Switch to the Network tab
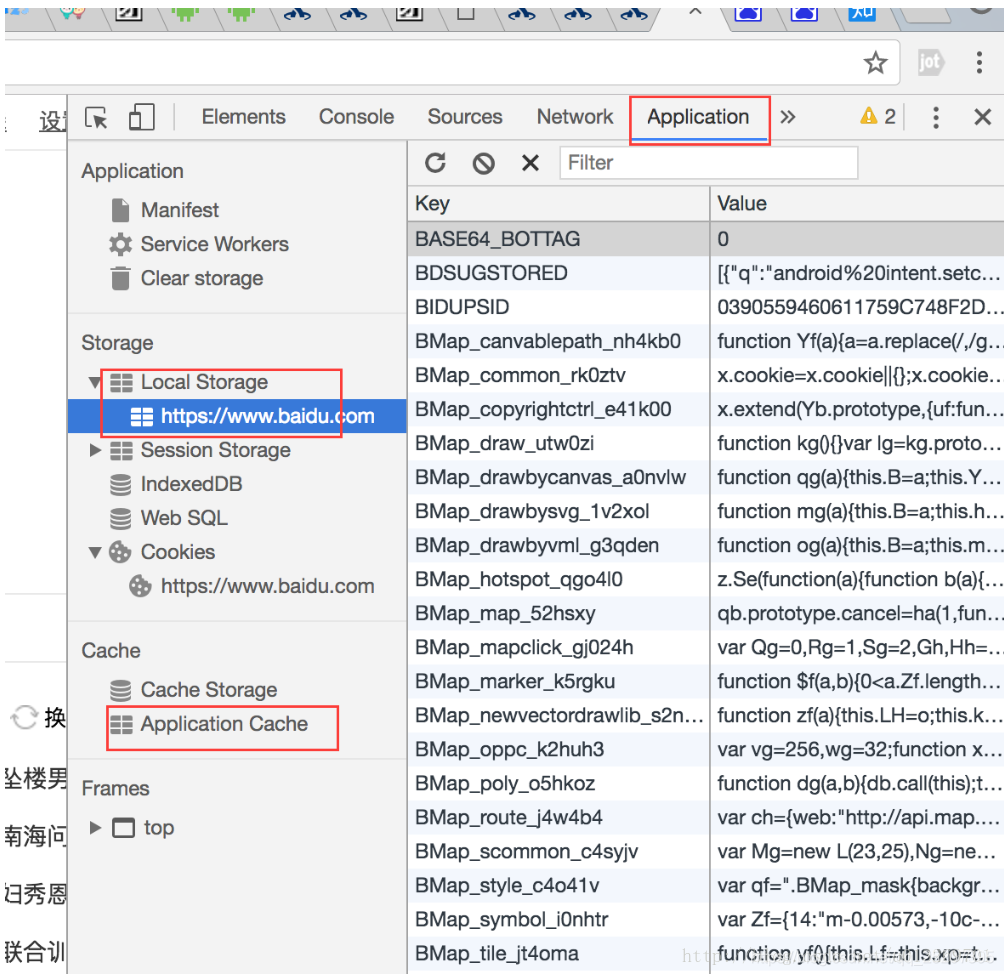Image resolution: width=1004 pixels, height=976 pixels. click(x=574, y=117)
